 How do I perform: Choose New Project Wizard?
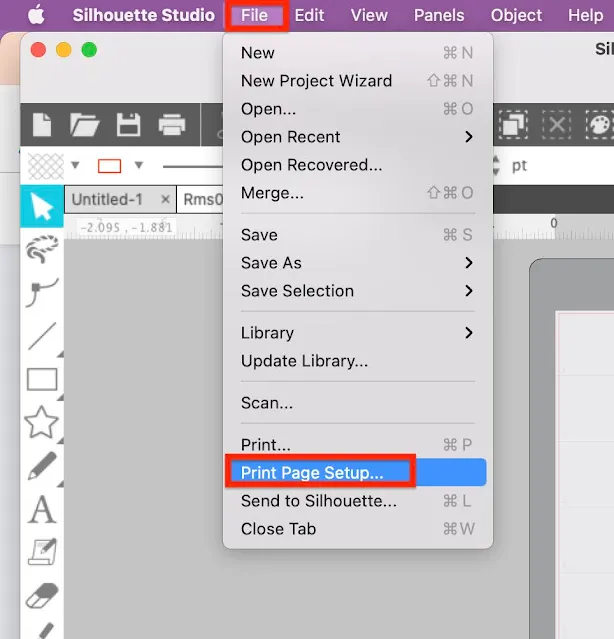click(x=358, y=81)
